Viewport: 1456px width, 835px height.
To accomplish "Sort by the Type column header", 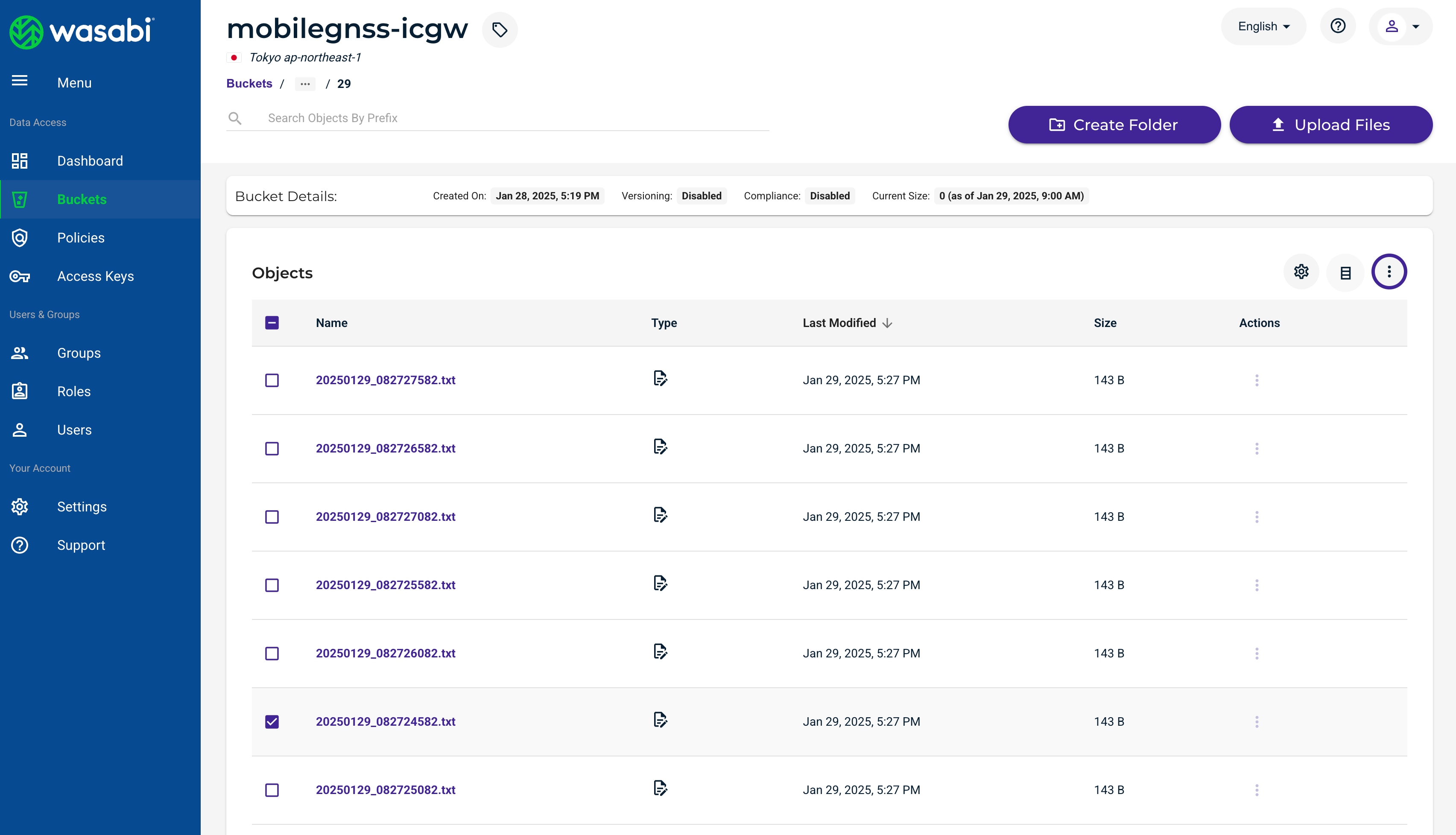I will (x=664, y=323).
